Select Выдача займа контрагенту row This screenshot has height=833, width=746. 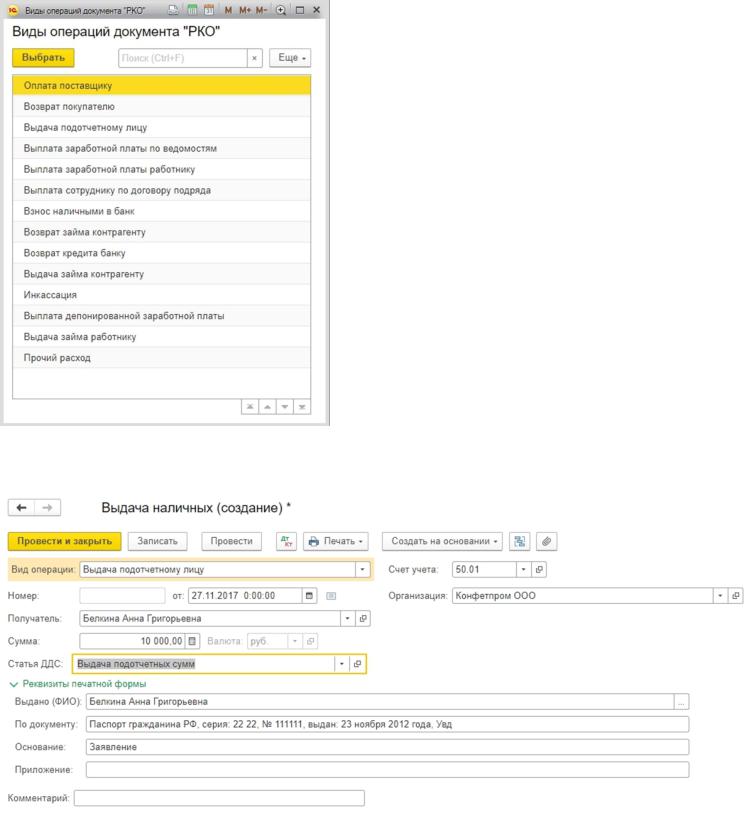tap(162, 274)
